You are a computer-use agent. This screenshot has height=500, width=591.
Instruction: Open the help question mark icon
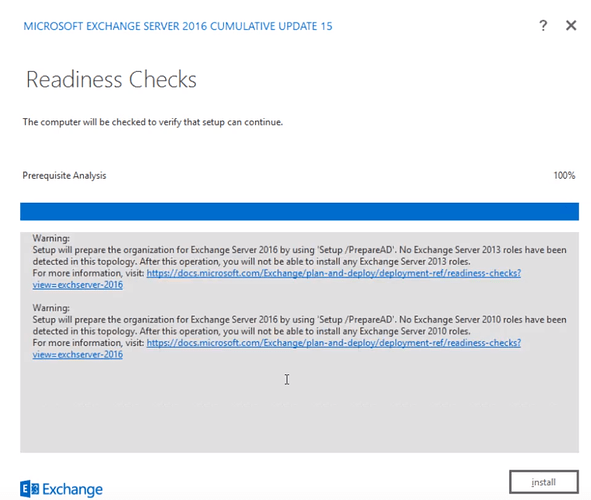point(543,26)
